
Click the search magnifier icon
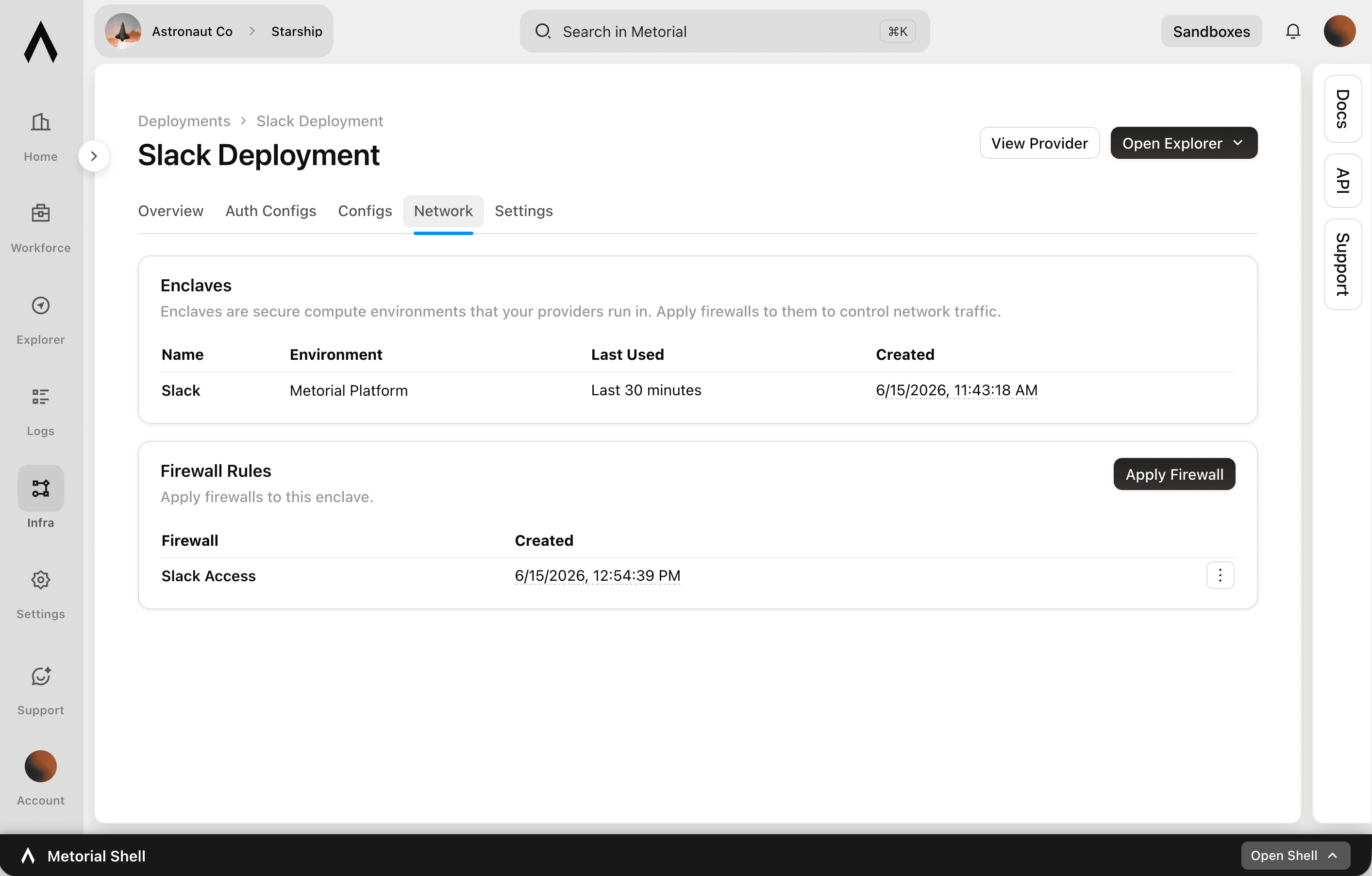pyautogui.click(x=542, y=32)
